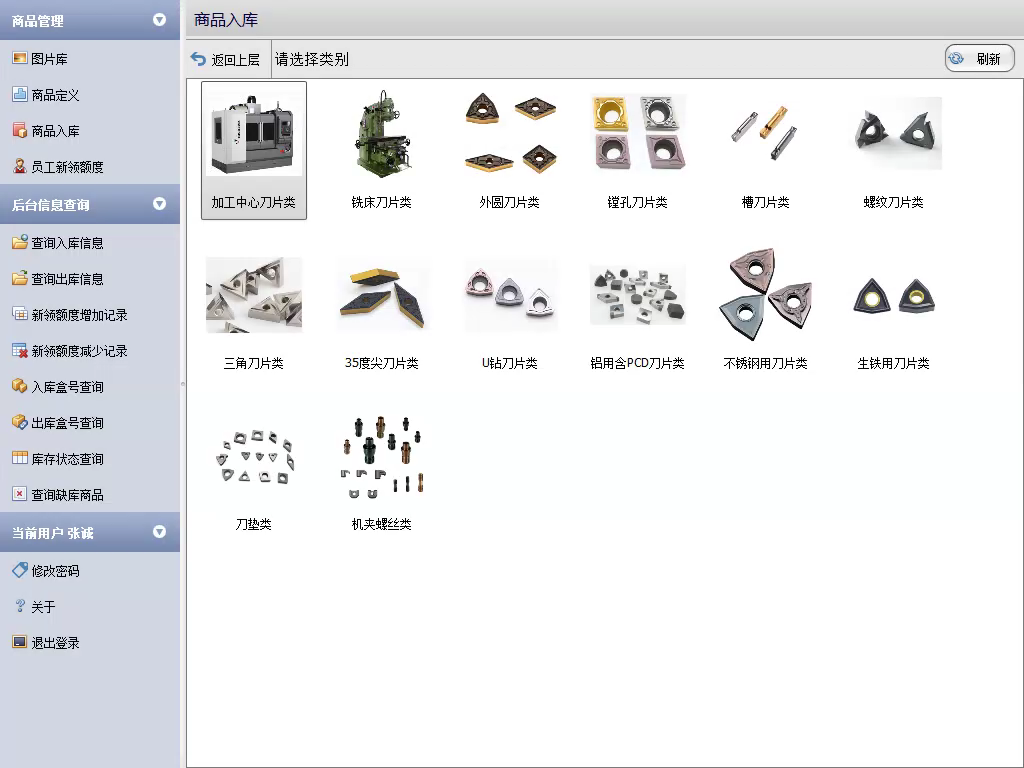
Task: Go to 商品入库 menu entry
Action: click(x=56, y=131)
